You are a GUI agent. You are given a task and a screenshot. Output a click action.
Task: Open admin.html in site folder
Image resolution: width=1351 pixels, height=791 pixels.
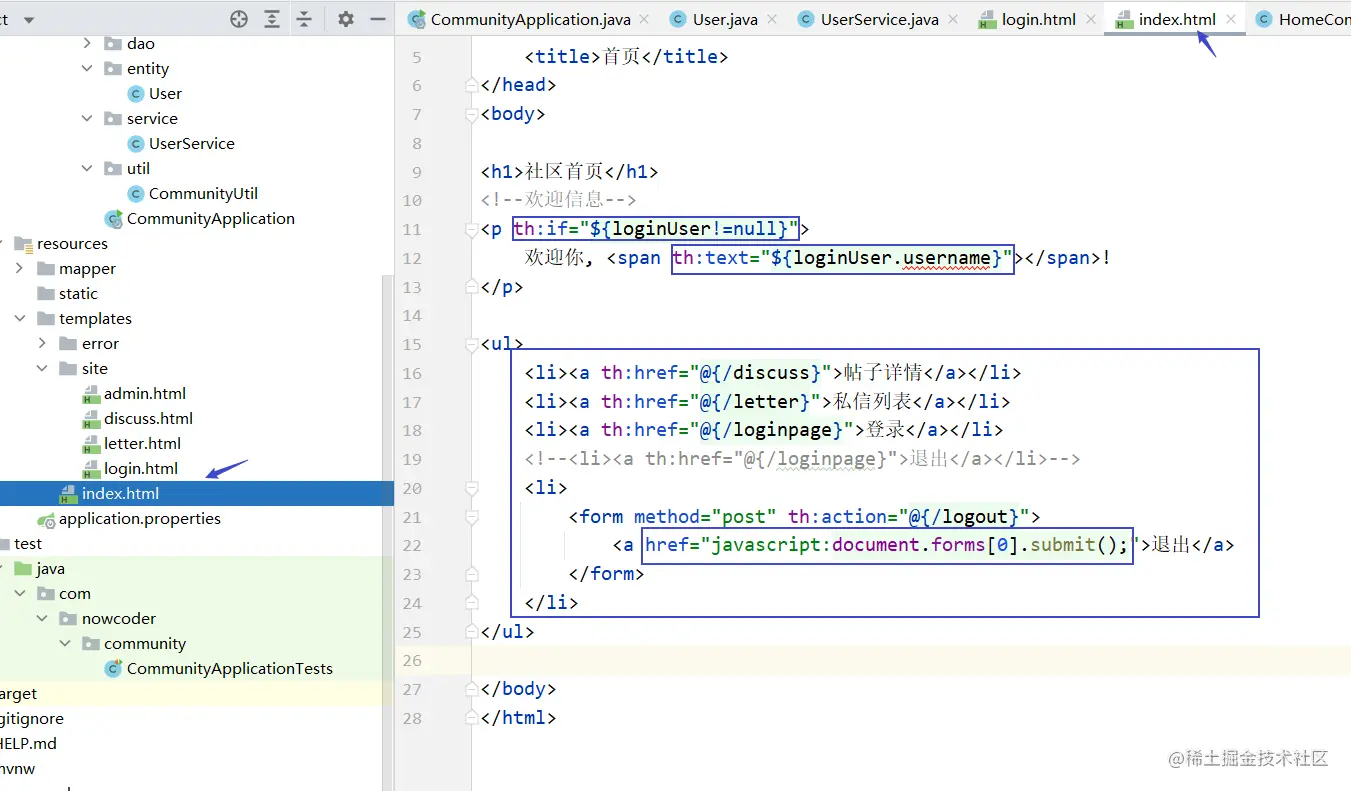pos(145,393)
